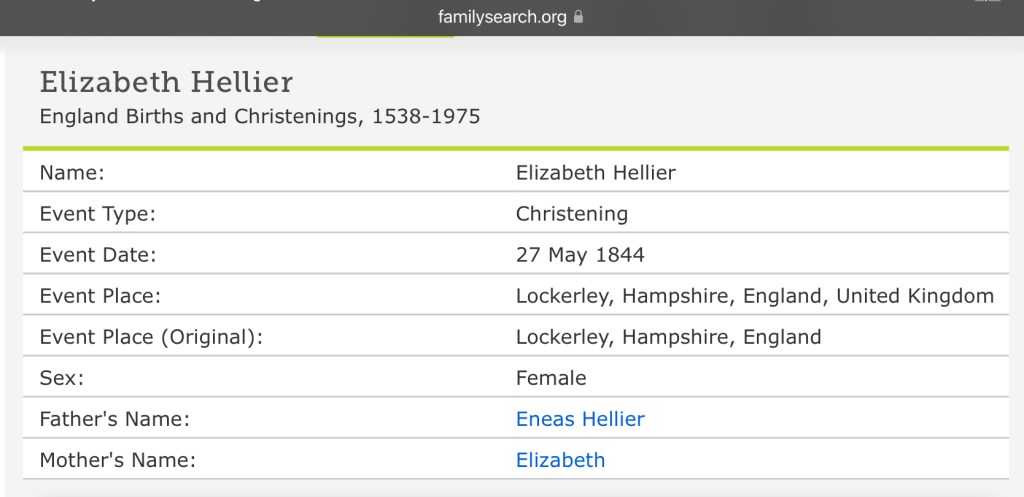Click the Event Type label

pos(96,213)
